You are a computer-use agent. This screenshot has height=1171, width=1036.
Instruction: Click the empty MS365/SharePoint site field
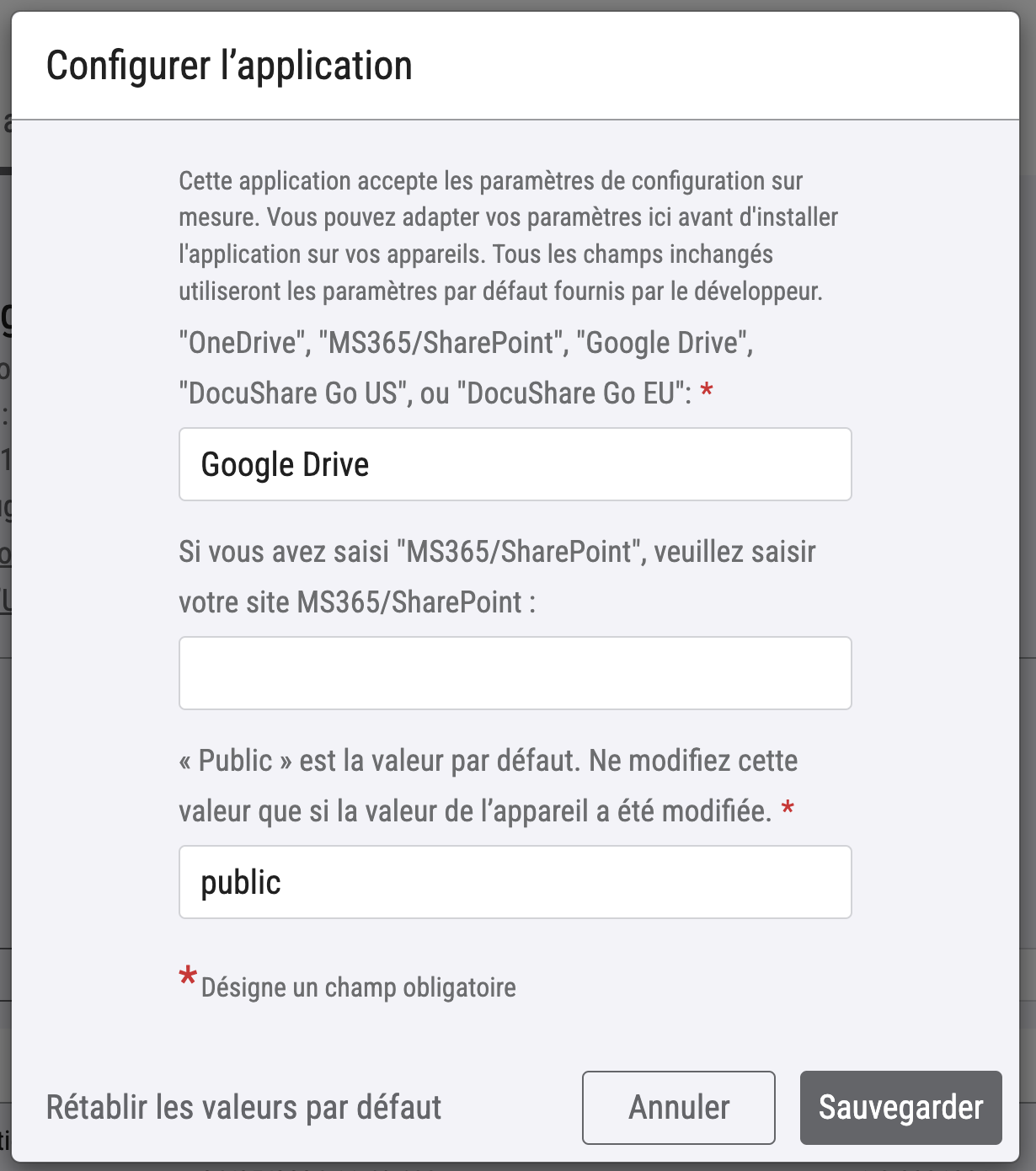[x=515, y=673]
